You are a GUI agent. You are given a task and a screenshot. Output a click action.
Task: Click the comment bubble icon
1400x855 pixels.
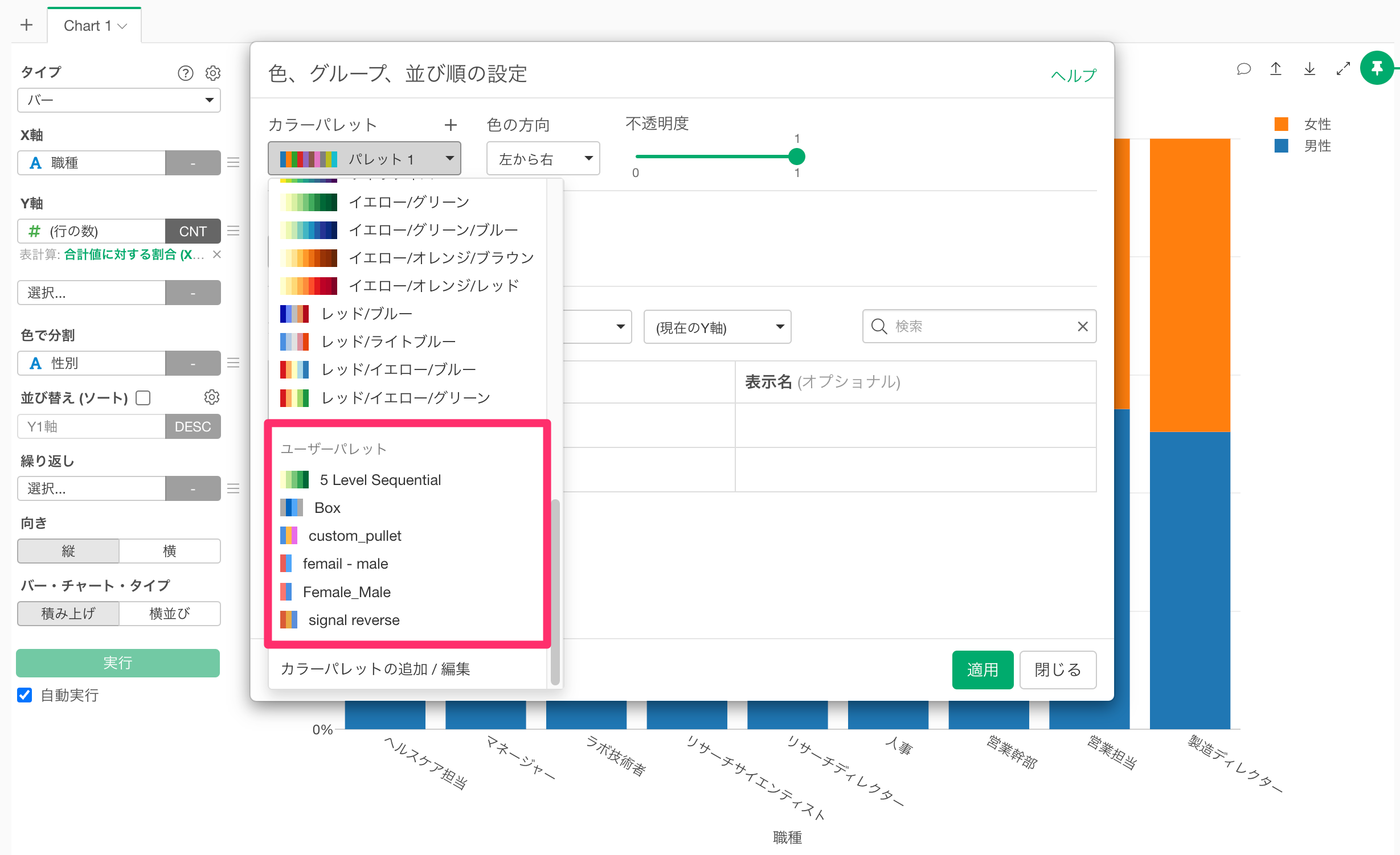coord(1243,69)
